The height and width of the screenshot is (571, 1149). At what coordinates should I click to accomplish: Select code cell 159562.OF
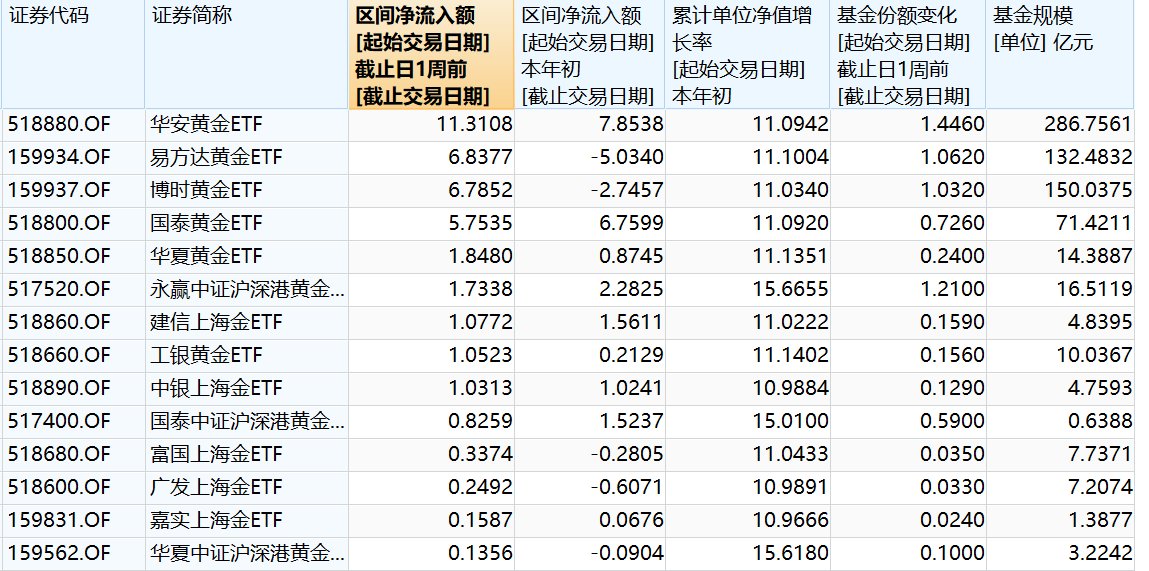[x=59, y=553]
